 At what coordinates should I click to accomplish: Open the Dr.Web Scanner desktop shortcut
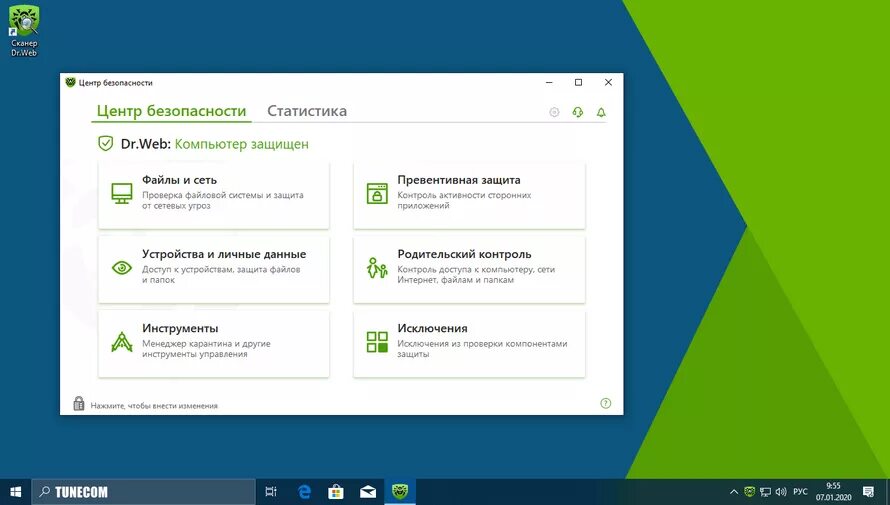point(24,30)
